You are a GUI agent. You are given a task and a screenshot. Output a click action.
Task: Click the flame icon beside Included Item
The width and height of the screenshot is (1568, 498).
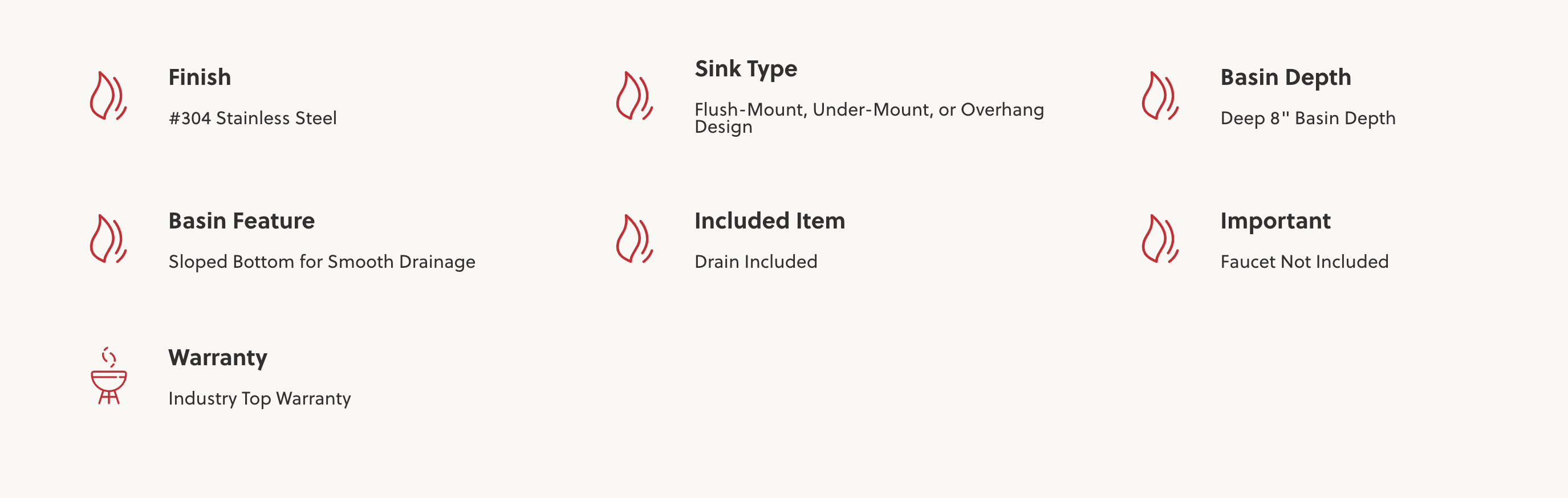(634, 238)
